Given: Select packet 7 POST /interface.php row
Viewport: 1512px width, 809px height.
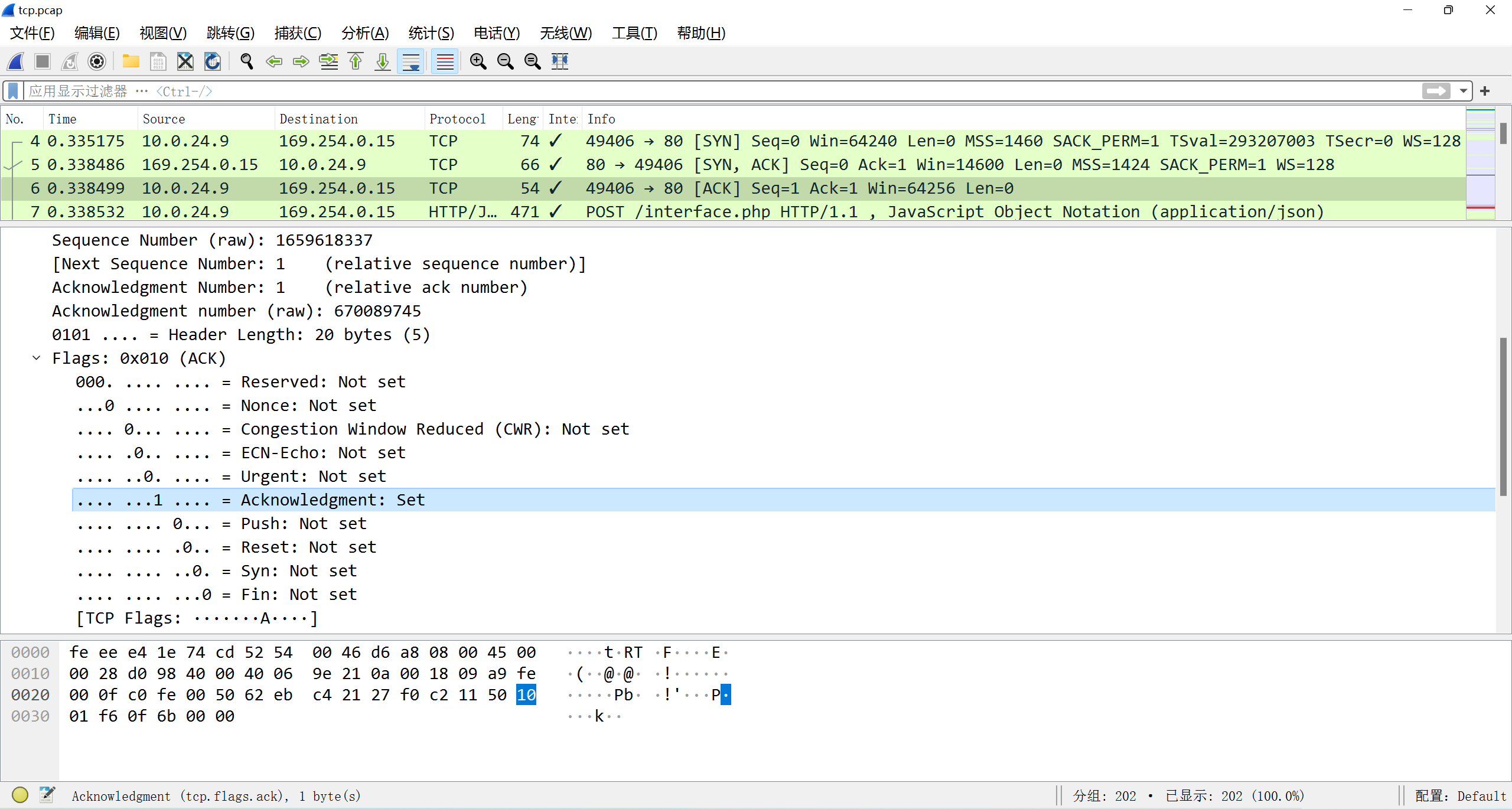Looking at the screenshot, I should [x=732, y=211].
